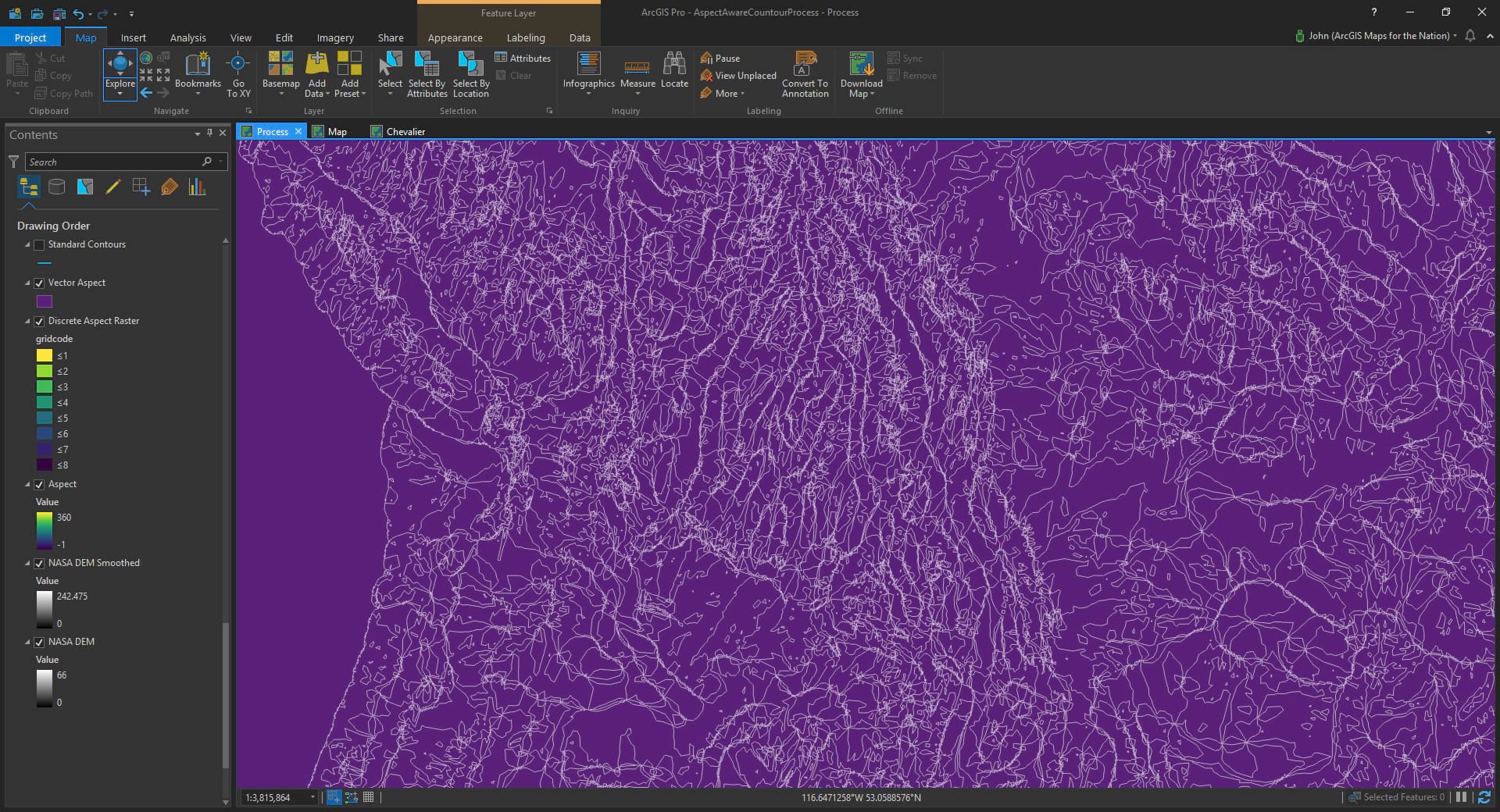Switch Contents to List By Editing

(x=112, y=187)
